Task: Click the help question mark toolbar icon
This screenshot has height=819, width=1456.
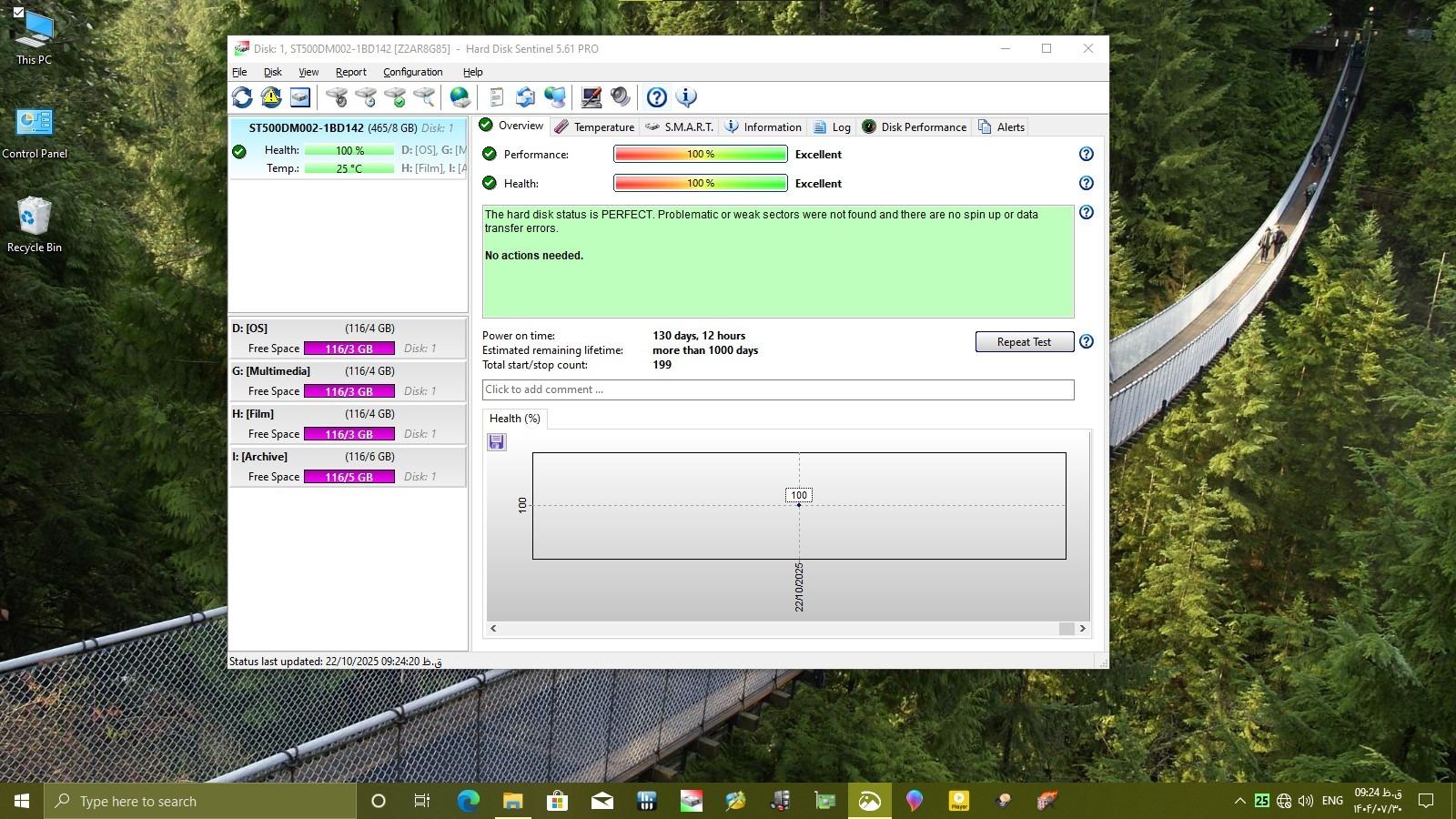Action: (656, 97)
